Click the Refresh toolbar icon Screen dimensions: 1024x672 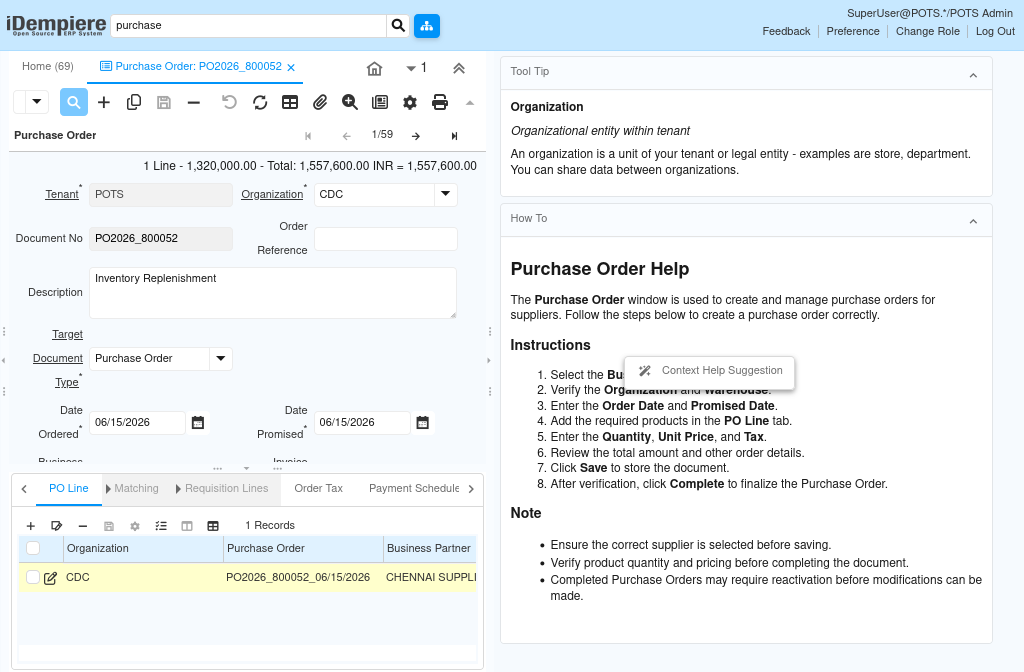pos(260,103)
